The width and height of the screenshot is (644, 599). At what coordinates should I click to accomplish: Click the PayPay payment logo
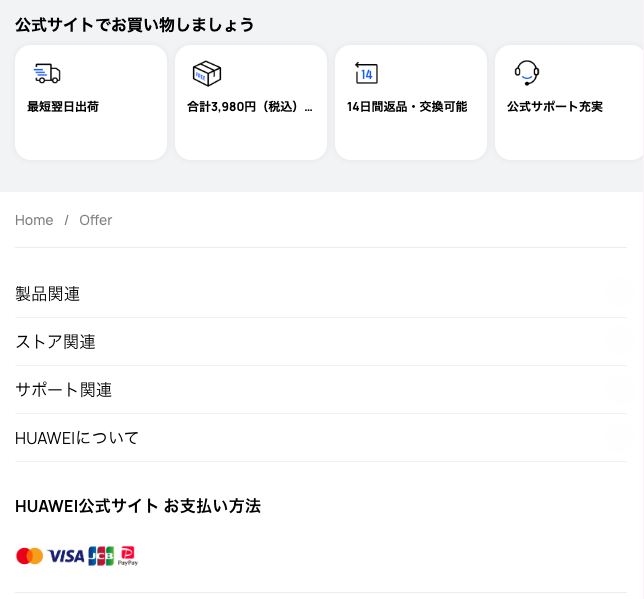point(128,556)
